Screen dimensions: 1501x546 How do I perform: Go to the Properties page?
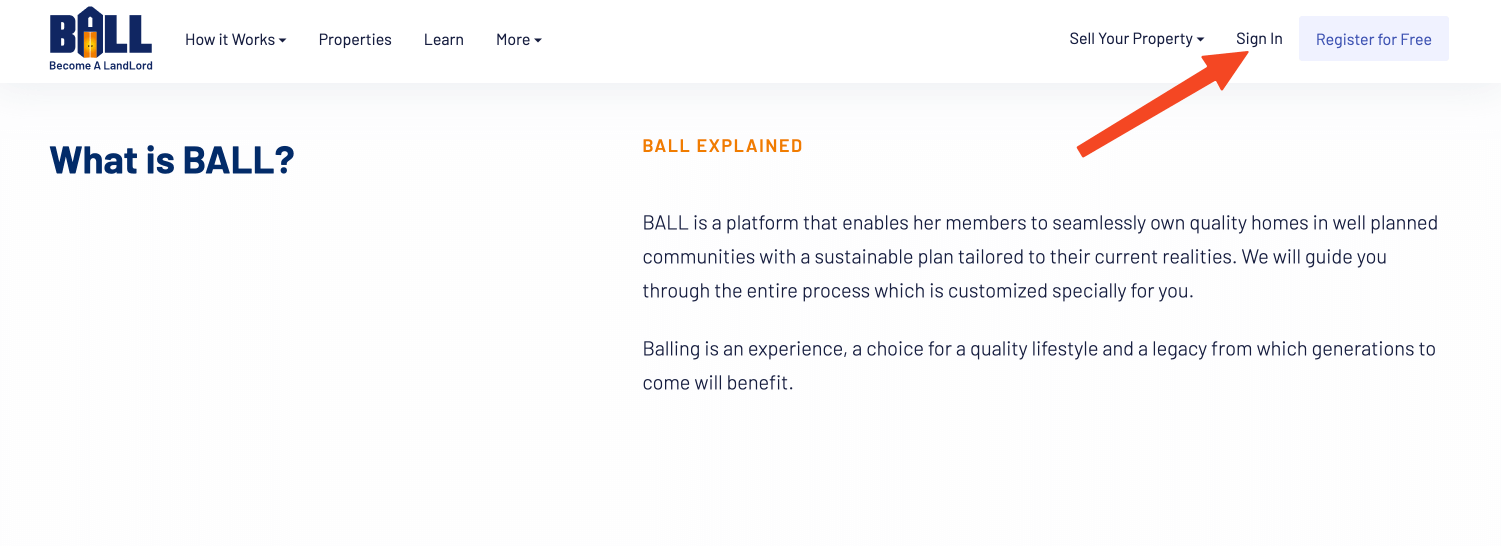pos(355,40)
